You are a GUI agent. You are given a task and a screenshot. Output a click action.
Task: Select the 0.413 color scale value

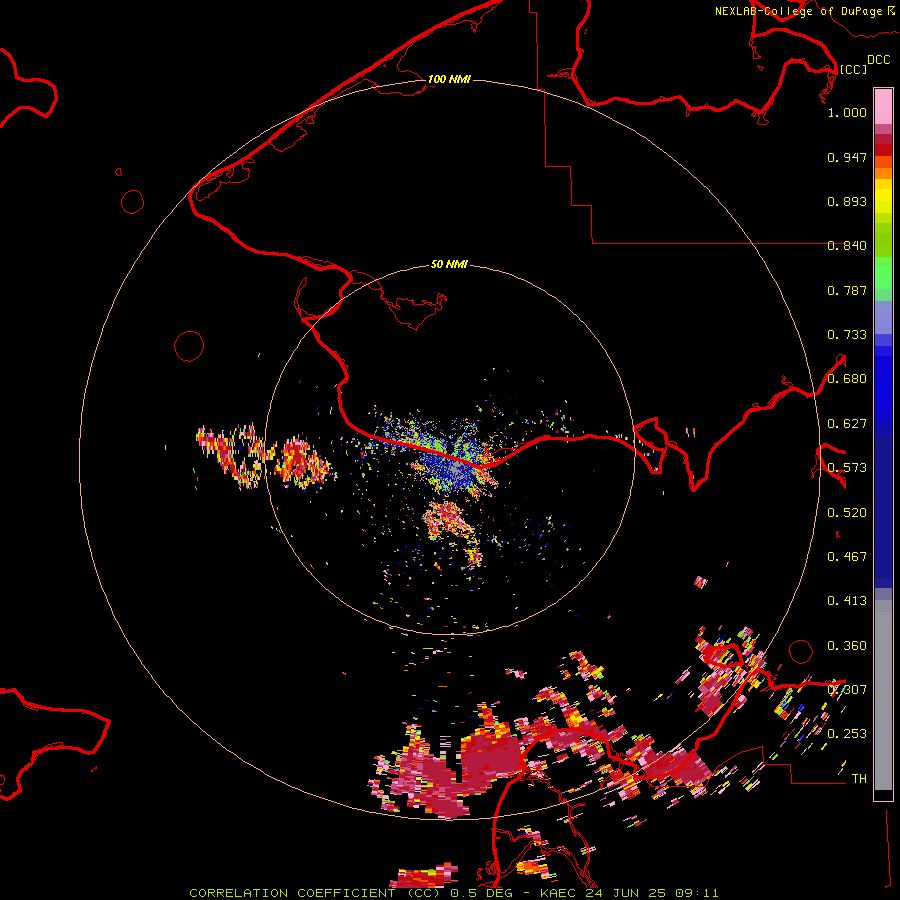847,601
